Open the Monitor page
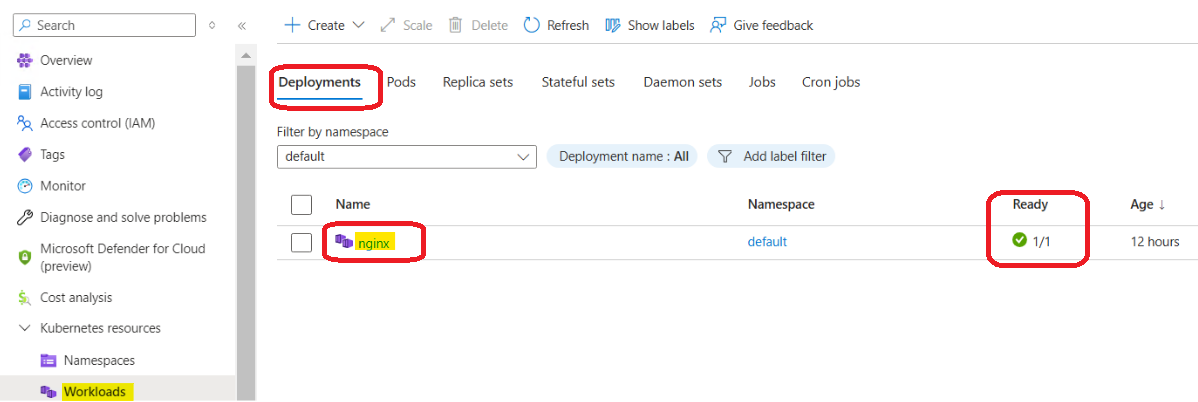 tap(62, 186)
